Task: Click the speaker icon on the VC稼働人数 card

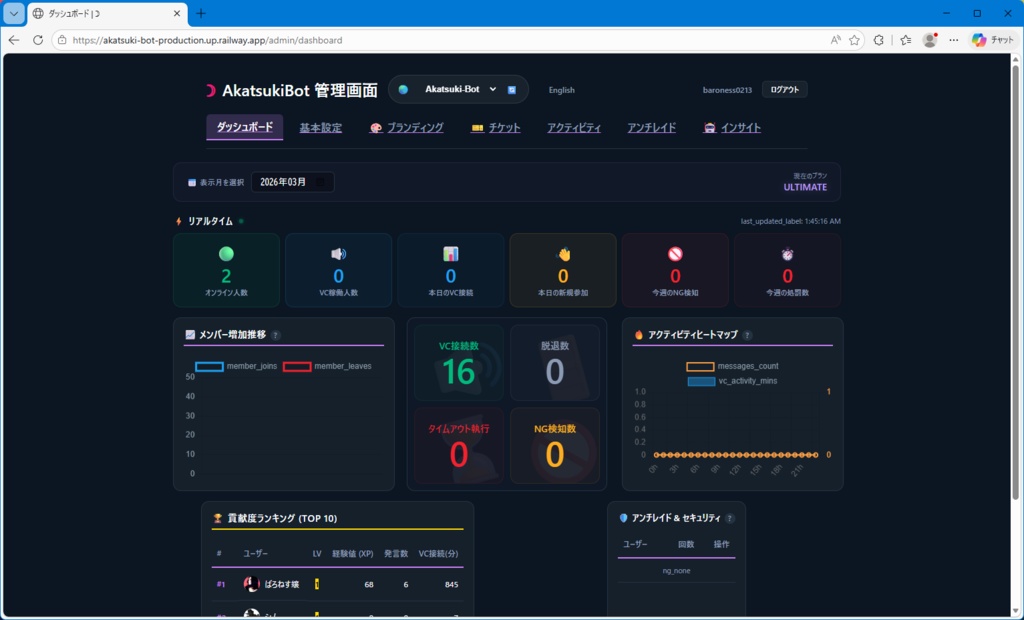Action: [339, 255]
